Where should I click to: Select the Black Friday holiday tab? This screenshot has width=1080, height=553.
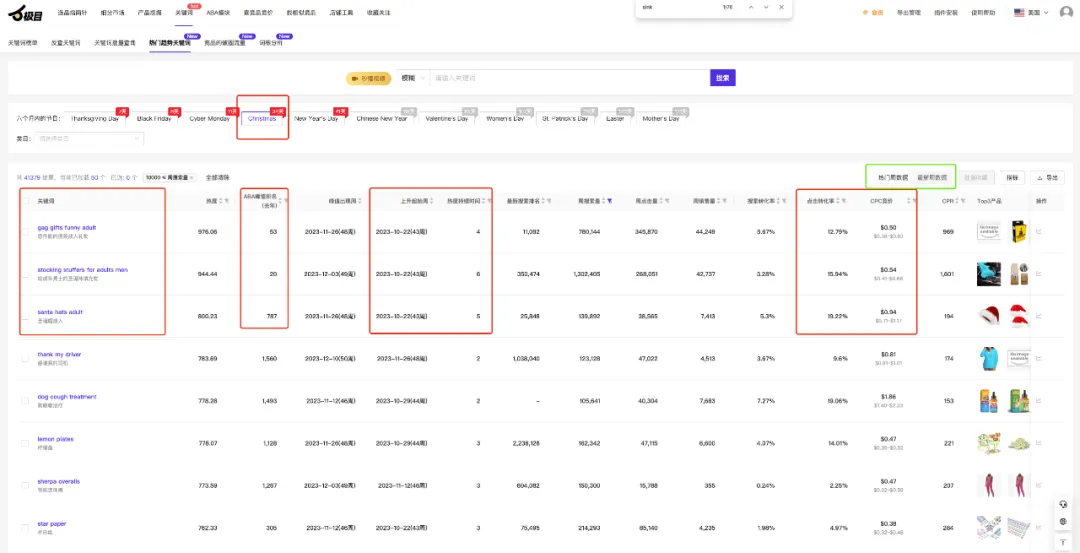pyautogui.click(x=154, y=118)
